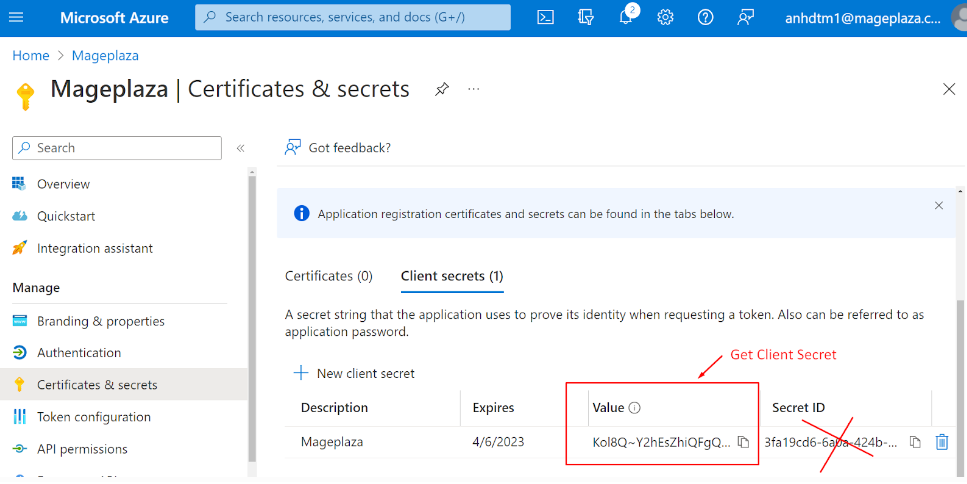Open portal settings gear

click(x=666, y=17)
